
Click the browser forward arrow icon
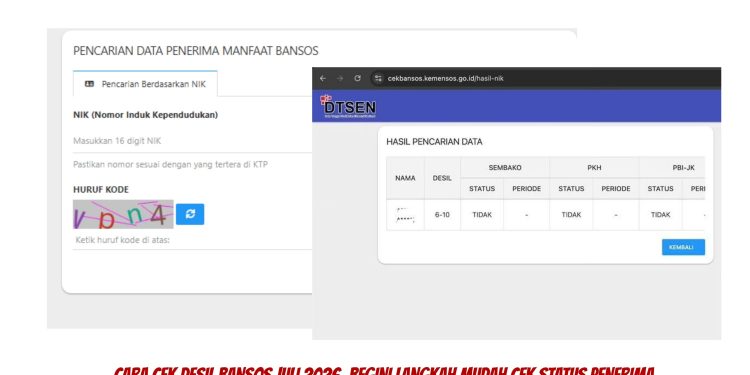pos(340,78)
